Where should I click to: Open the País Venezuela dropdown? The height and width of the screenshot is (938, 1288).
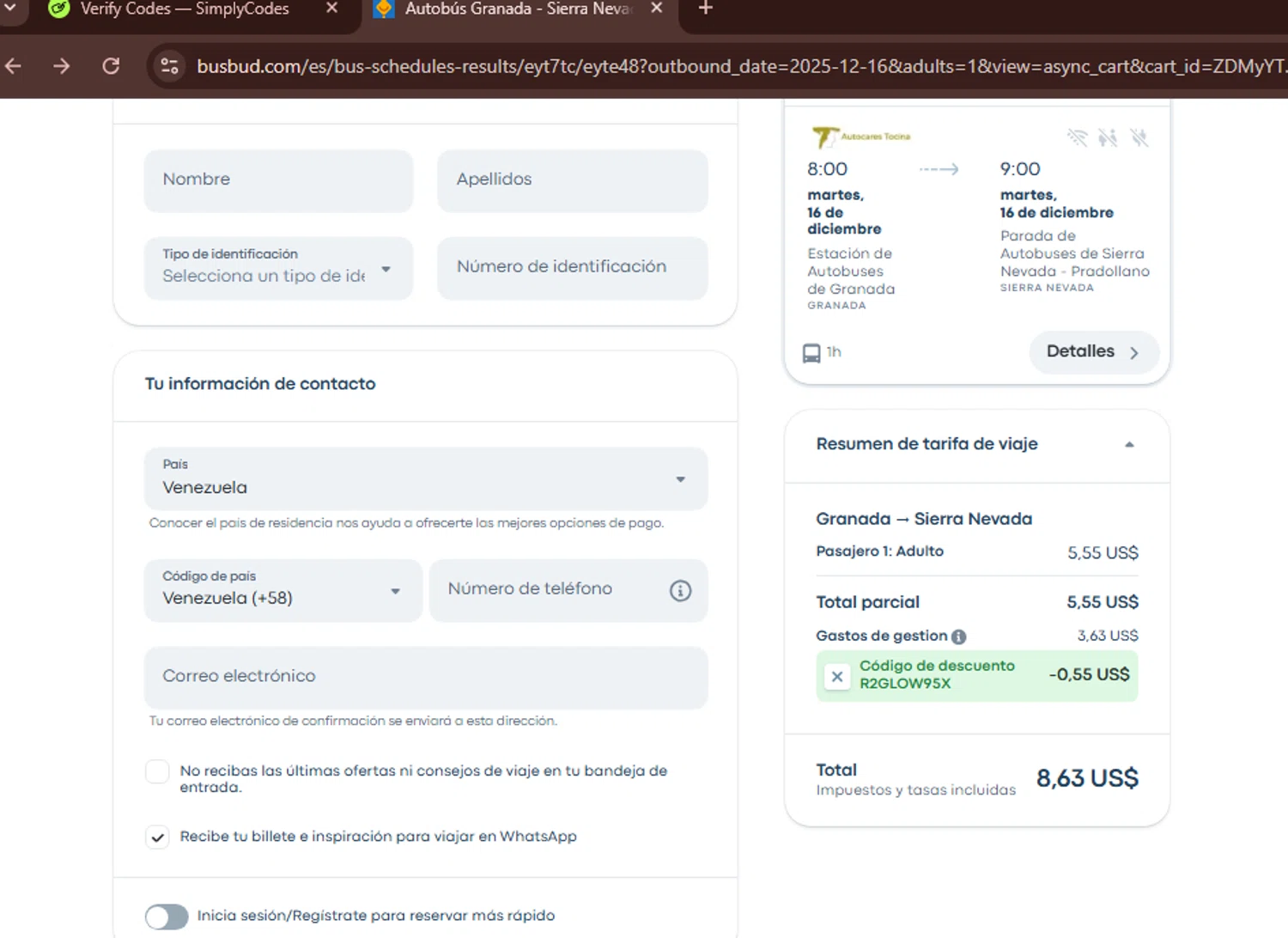pos(426,478)
